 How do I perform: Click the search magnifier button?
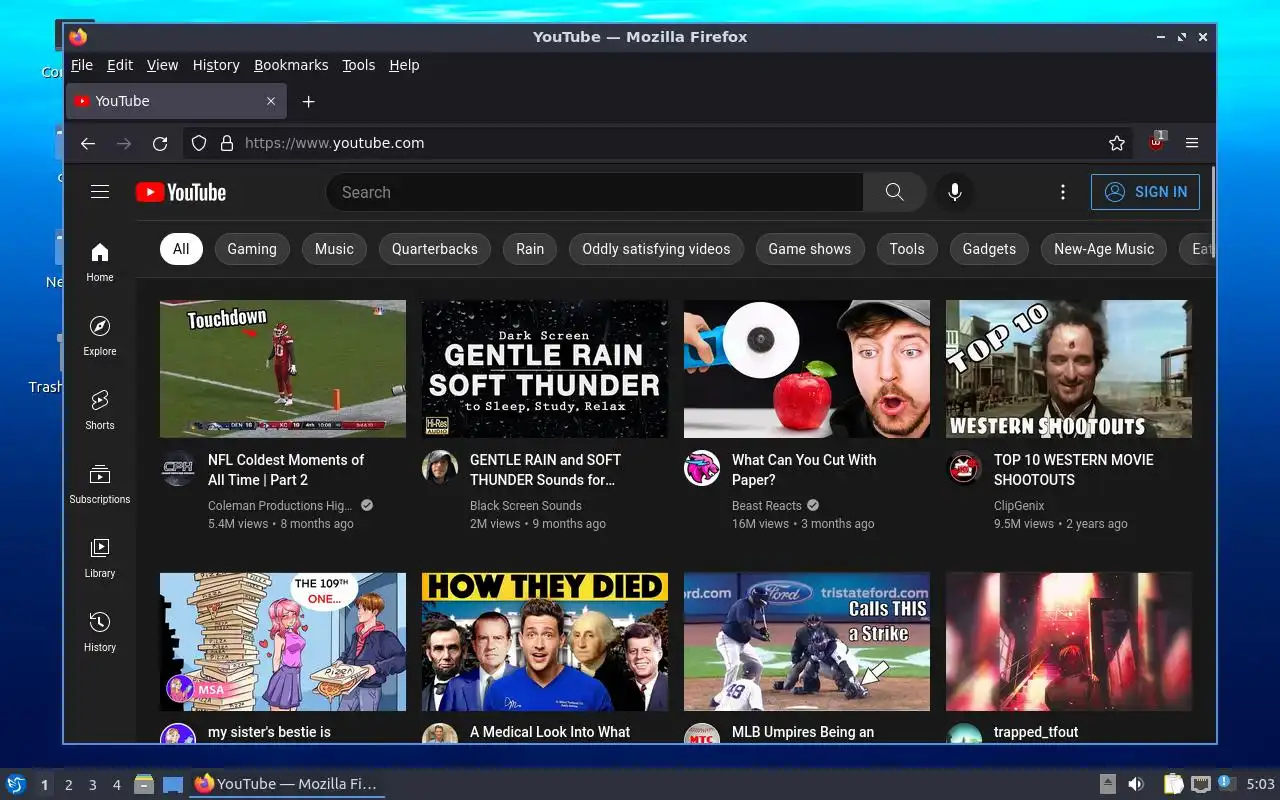click(894, 192)
